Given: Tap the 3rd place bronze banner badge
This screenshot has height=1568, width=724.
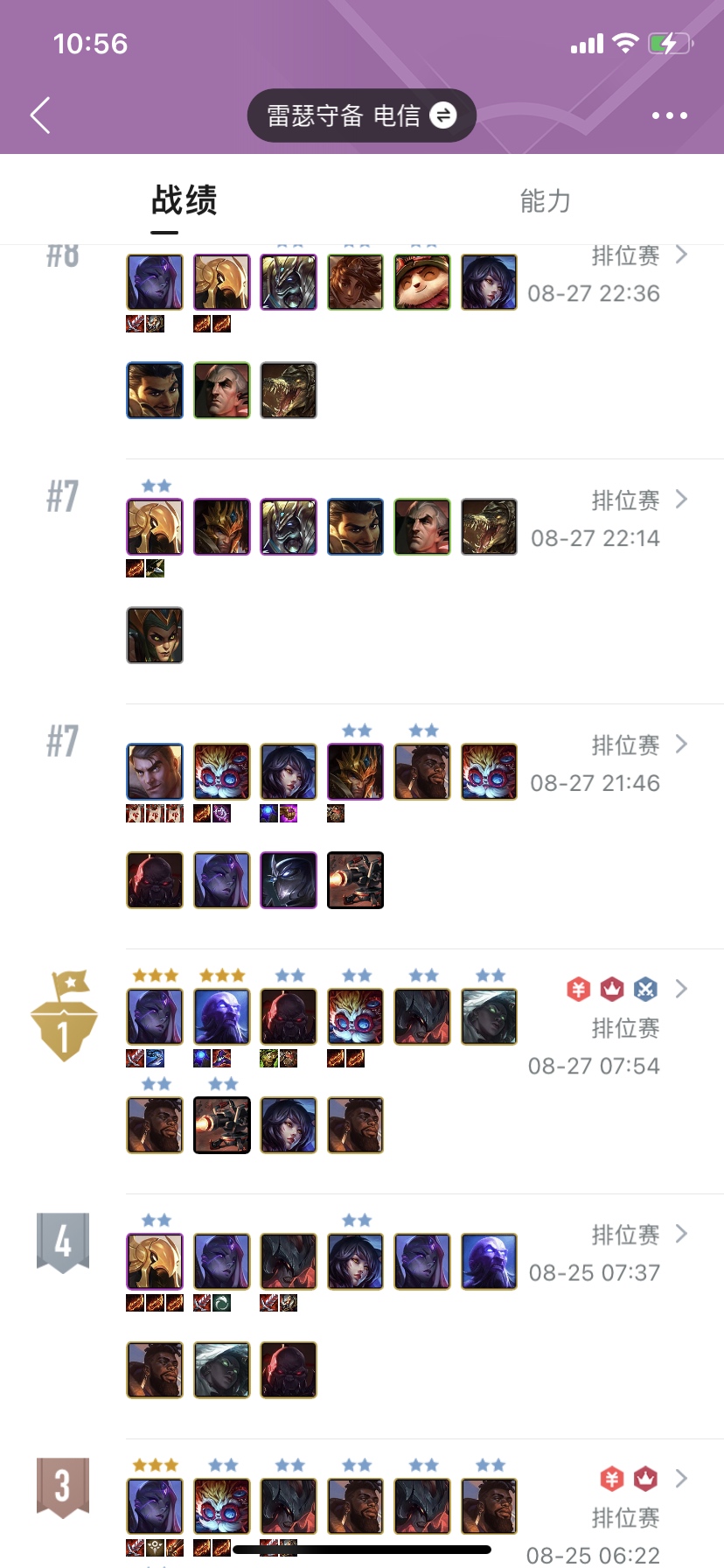Looking at the screenshot, I should click(x=63, y=1487).
